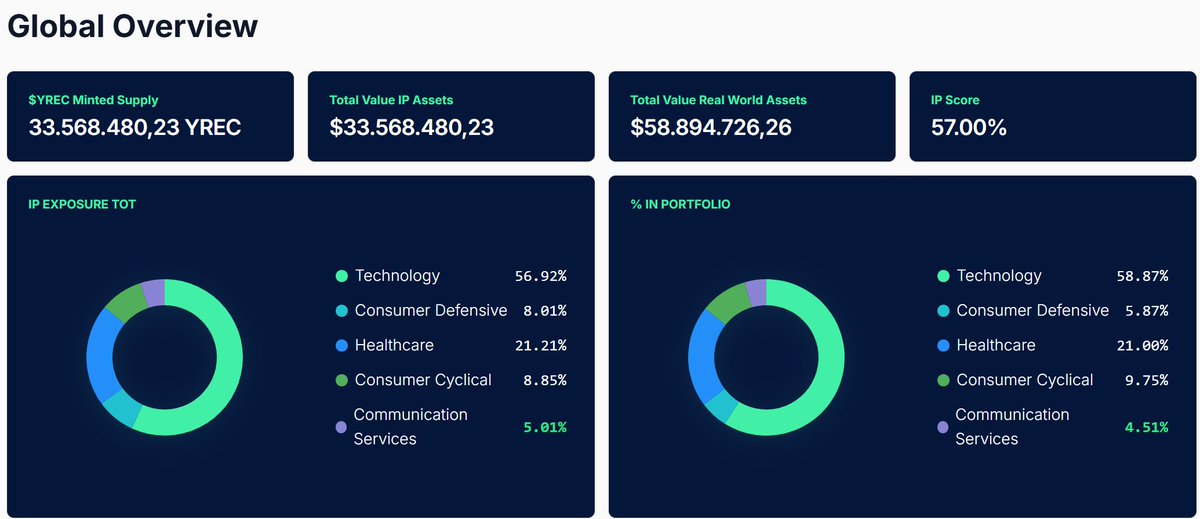Screen dimensions: 1200x519
Task: Select Healthcare label in Portfolio legend
Action: [996, 345]
